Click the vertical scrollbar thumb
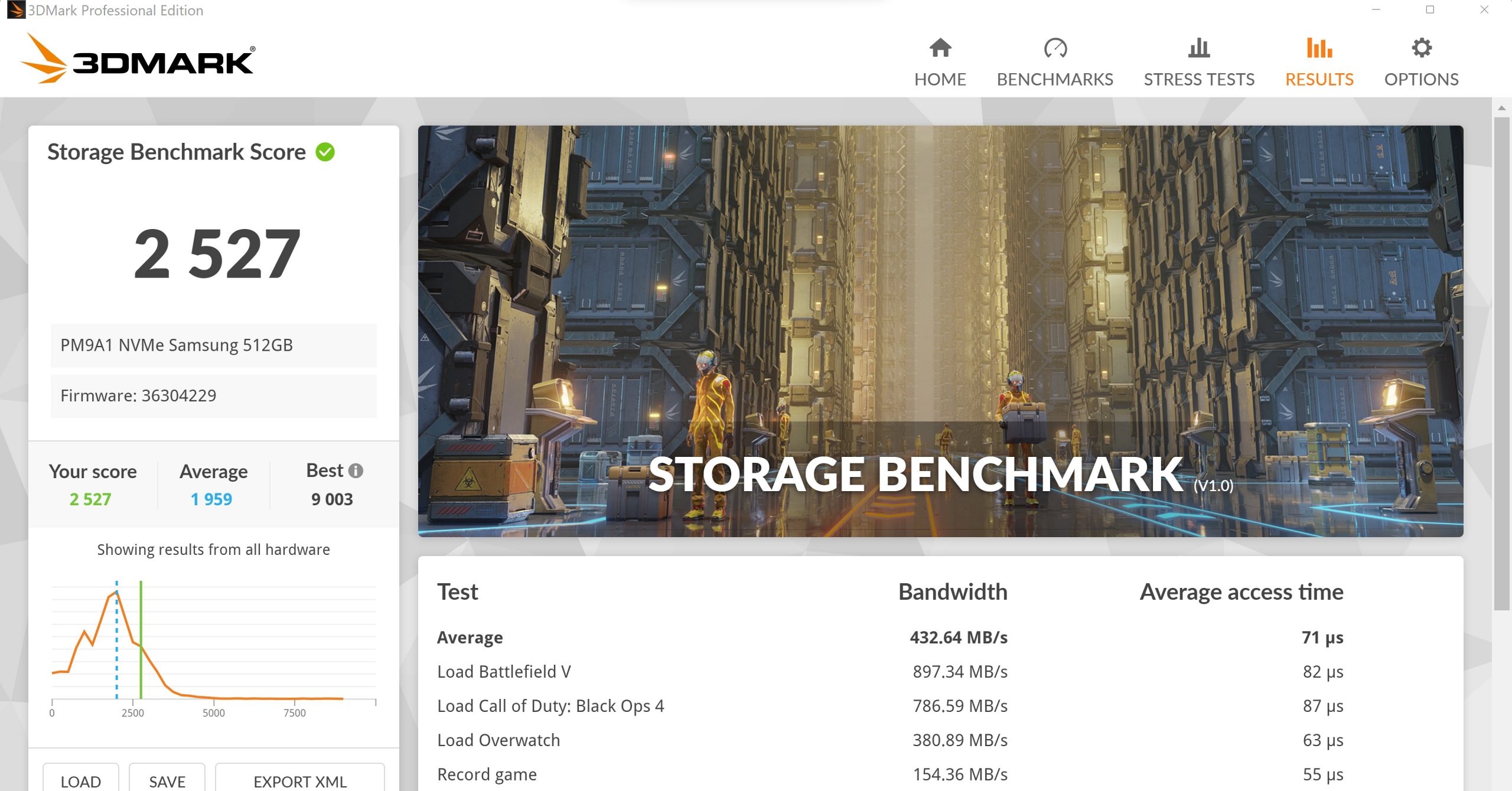 pyautogui.click(x=1501, y=363)
